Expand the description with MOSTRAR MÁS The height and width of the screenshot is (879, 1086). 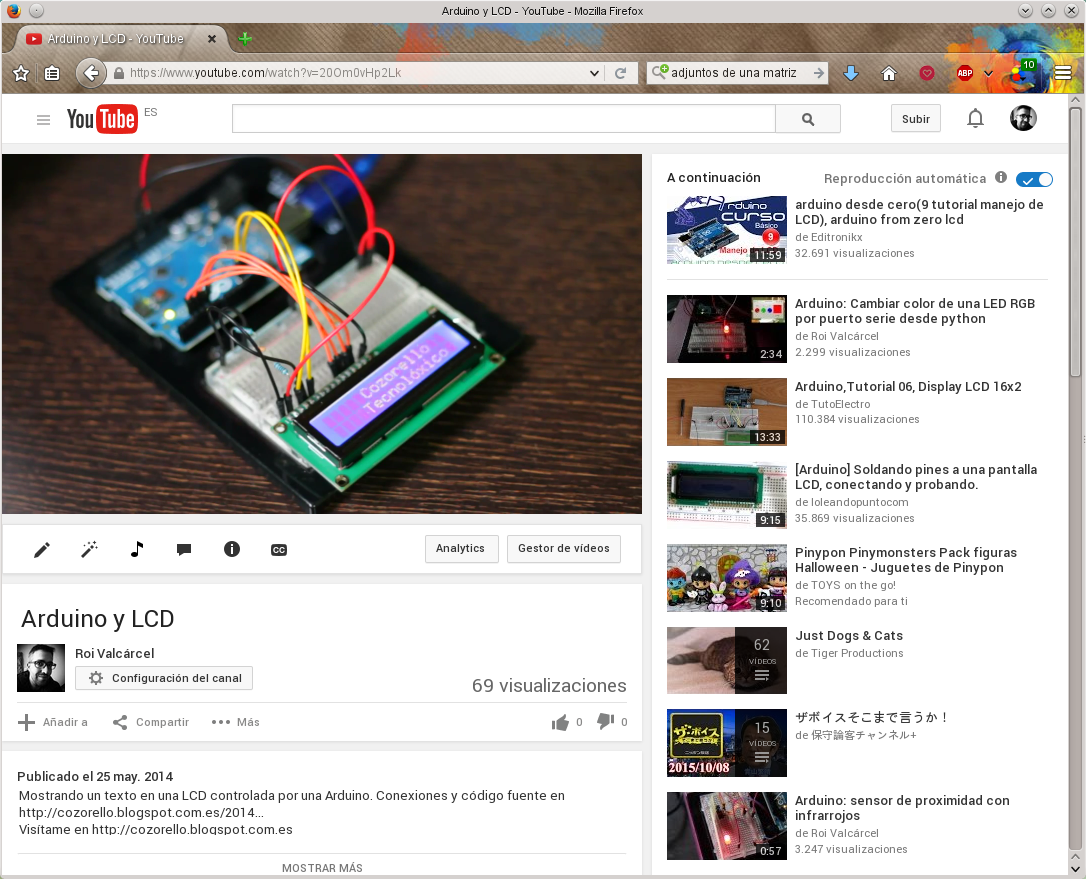point(322,868)
